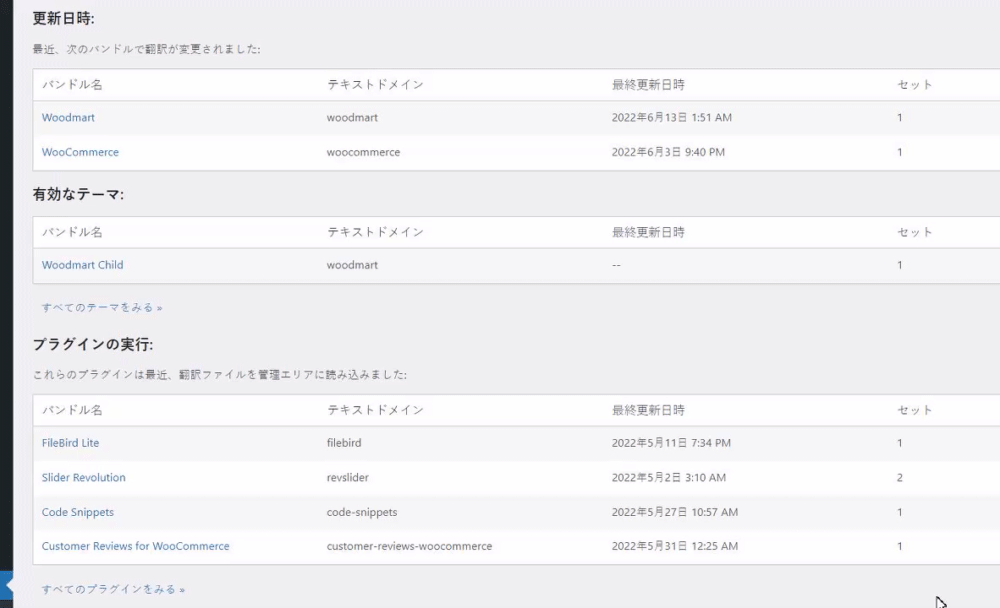Click the 2022年6月13日 1:51 AM date cell
This screenshot has height=608, width=1000.
tap(671, 118)
